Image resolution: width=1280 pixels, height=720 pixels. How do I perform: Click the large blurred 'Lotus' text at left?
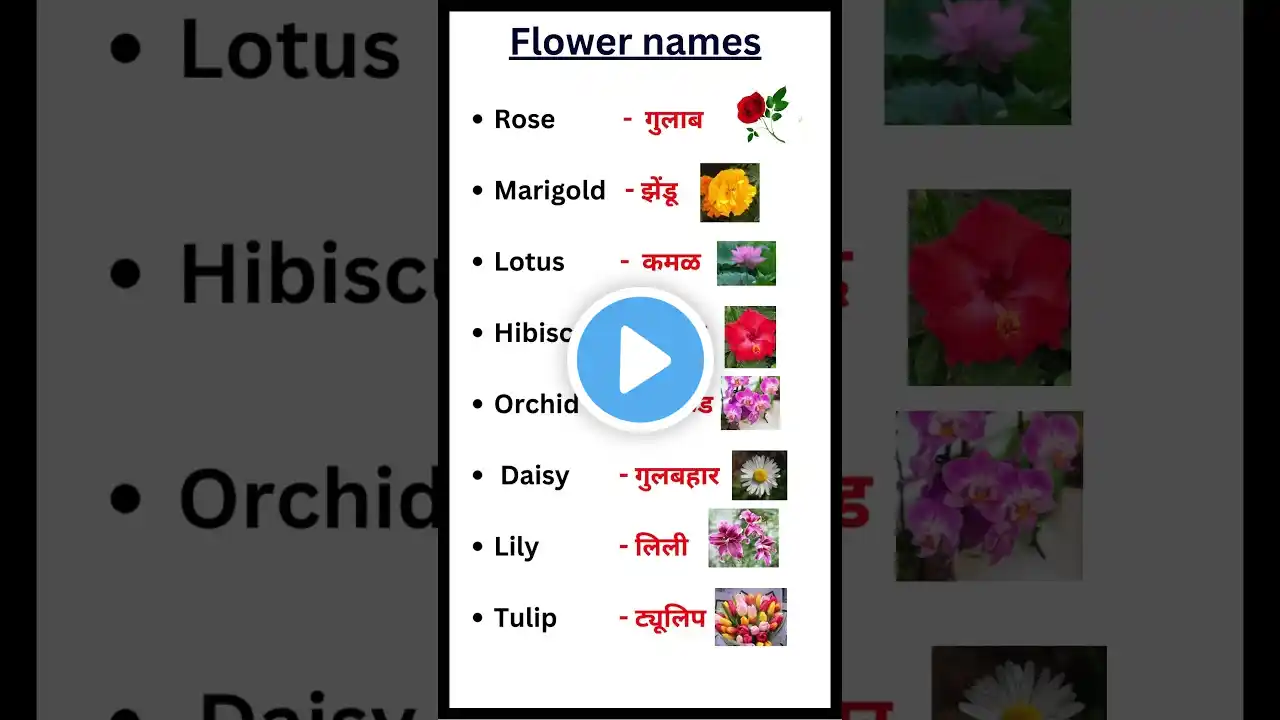(289, 48)
